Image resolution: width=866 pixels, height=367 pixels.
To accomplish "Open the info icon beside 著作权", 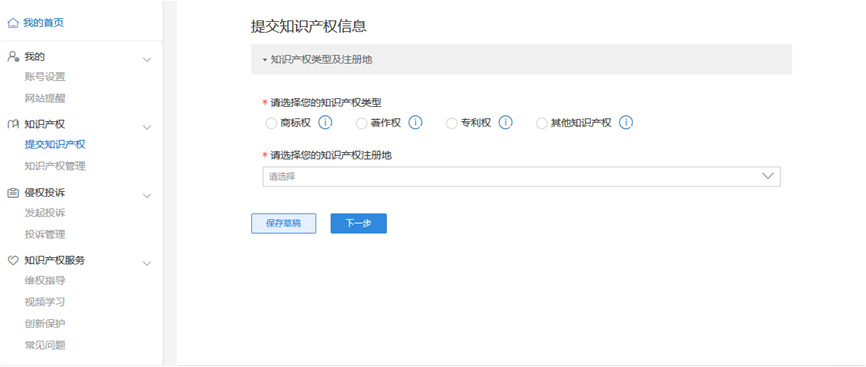I will point(415,122).
